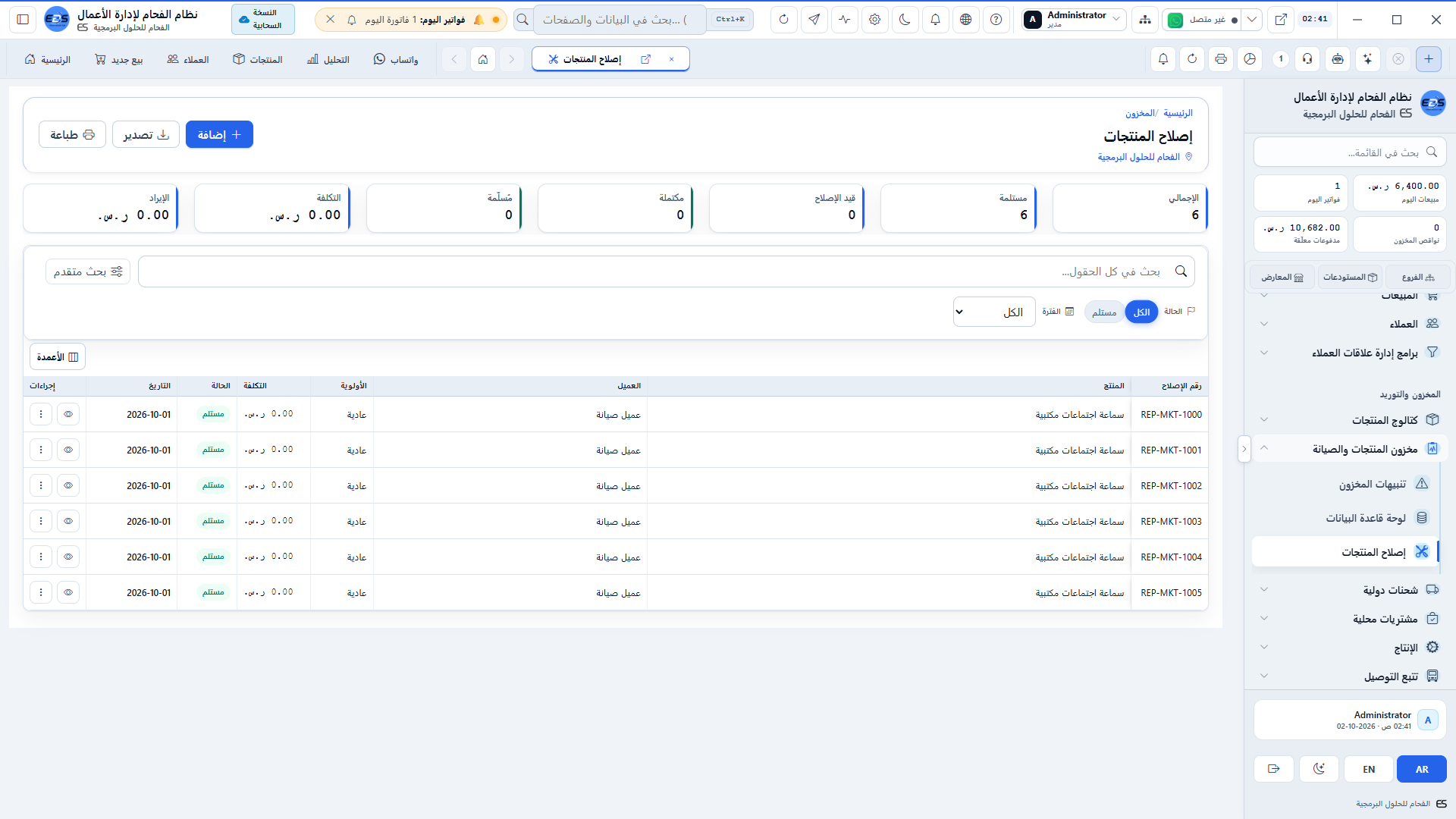The width and height of the screenshot is (1456, 819).
Task: Click the pie chart icon in toolbar
Action: coord(1250,59)
